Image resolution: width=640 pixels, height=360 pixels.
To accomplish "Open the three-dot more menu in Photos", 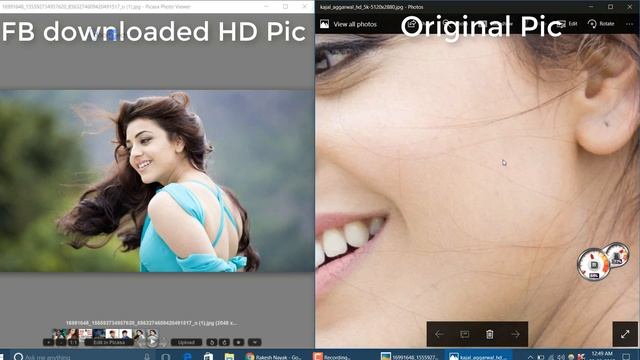I will [x=629, y=24].
